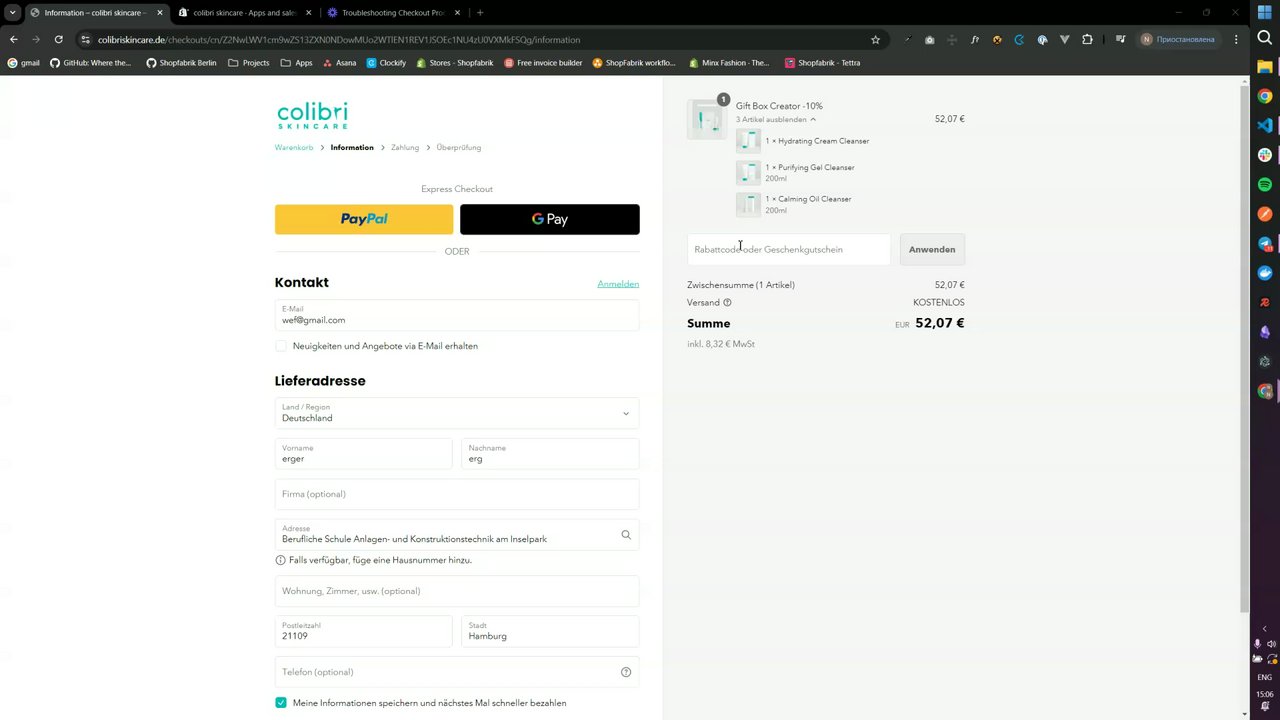Click the Firma (optional) field
This screenshot has width=1280, height=720.
point(457,494)
